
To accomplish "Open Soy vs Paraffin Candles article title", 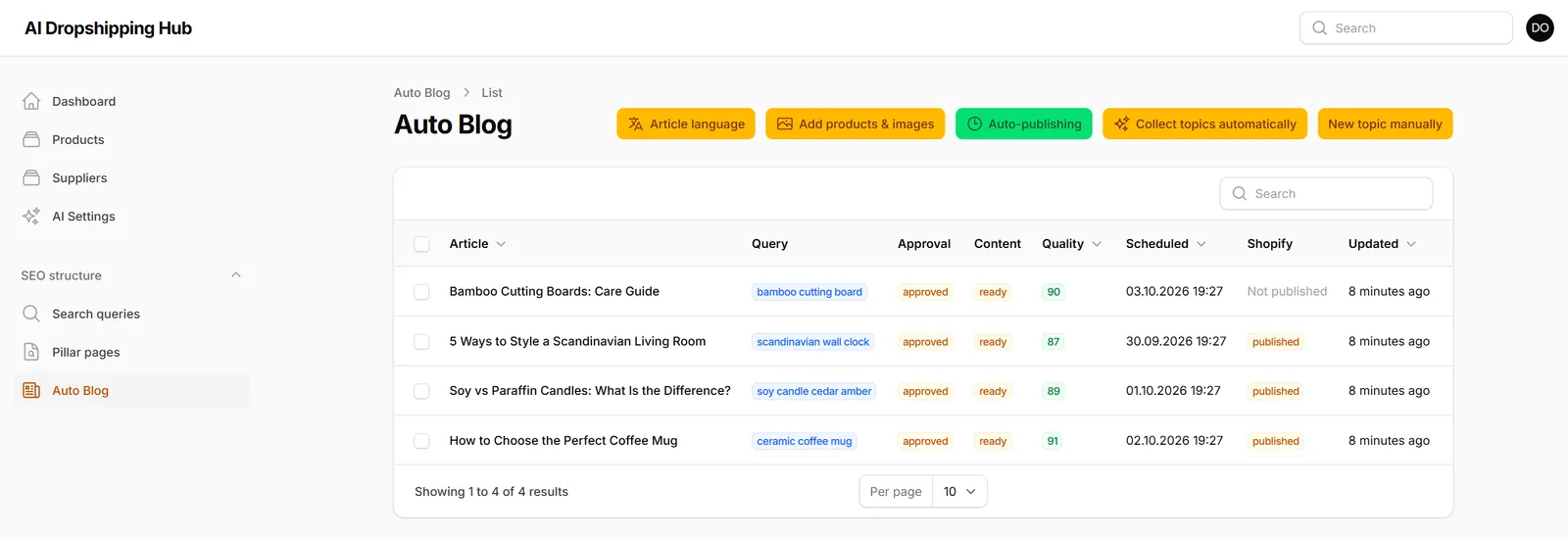I will (590, 390).
